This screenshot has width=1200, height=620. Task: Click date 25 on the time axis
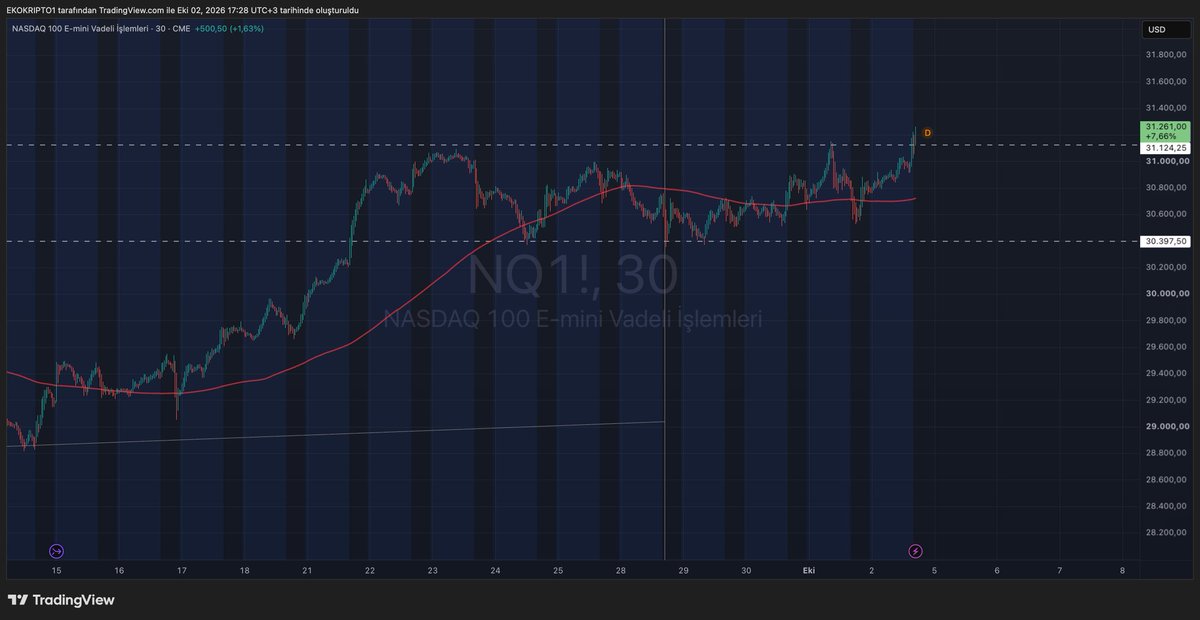(558, 571)
